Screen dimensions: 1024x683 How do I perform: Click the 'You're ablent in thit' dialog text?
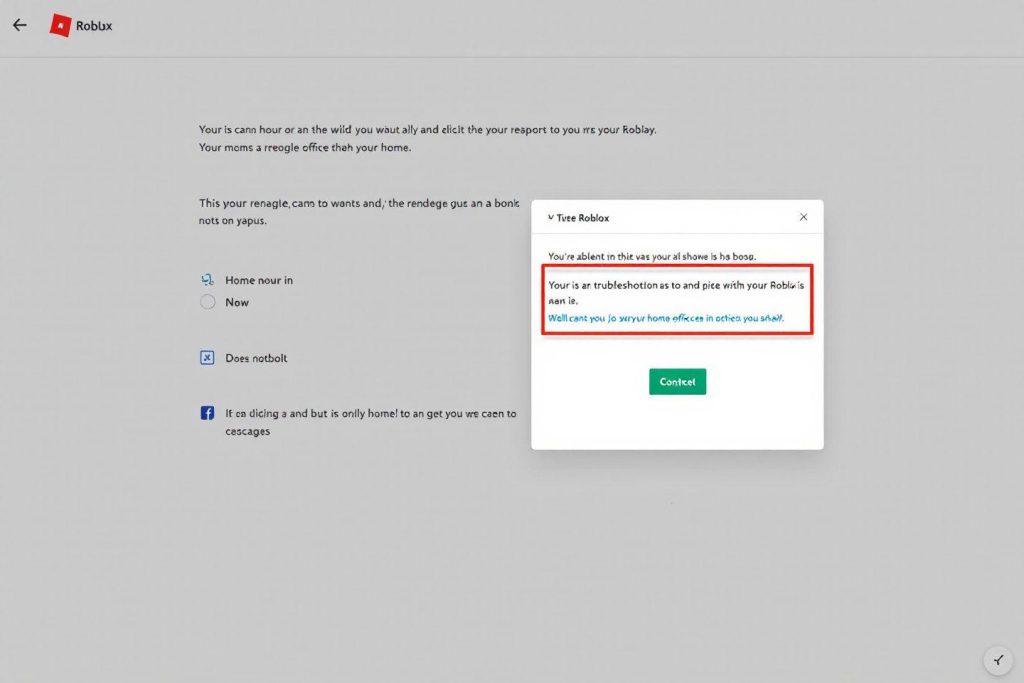(x=659, y=256)
